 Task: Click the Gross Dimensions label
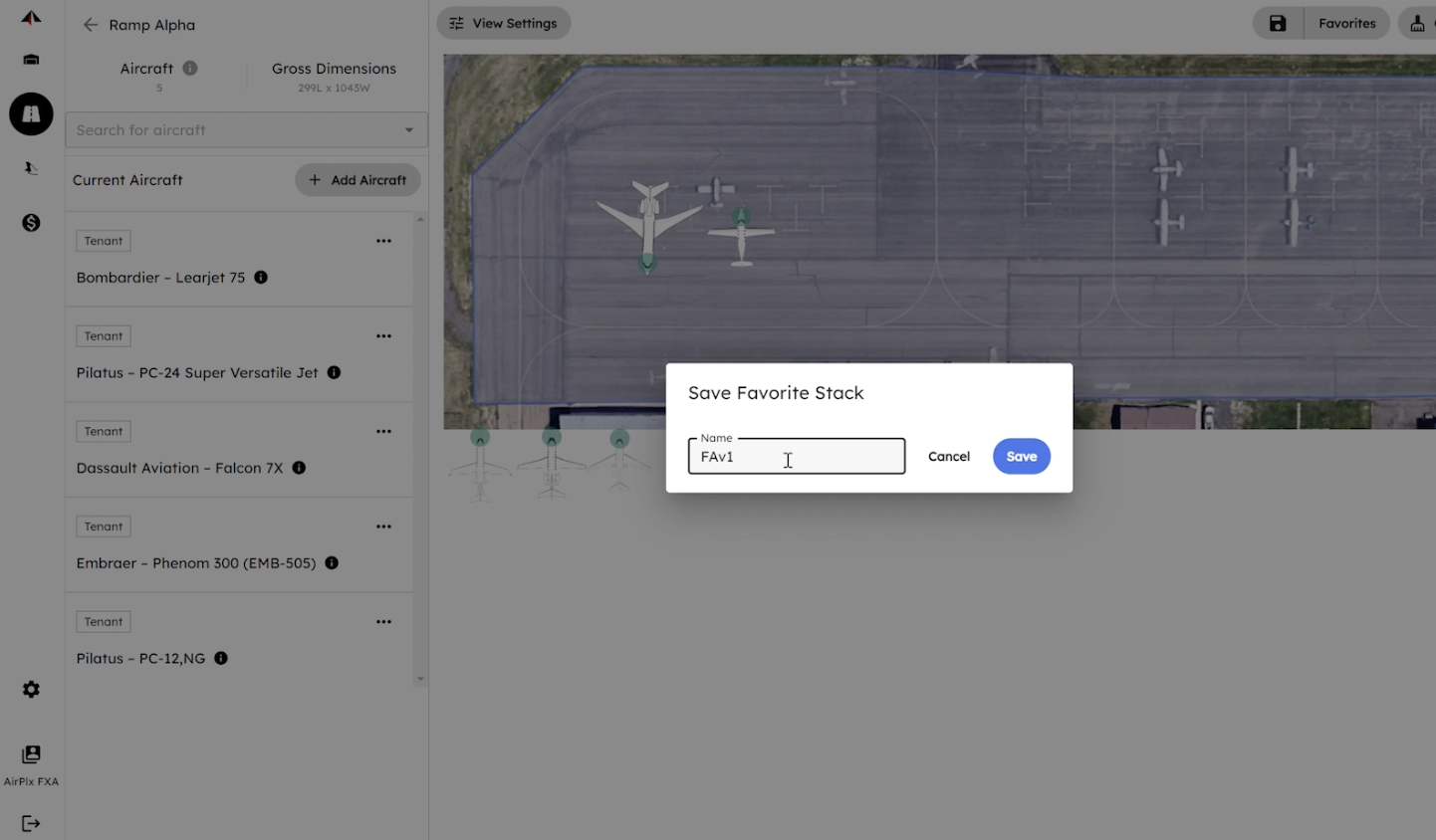tap(334, 69)
